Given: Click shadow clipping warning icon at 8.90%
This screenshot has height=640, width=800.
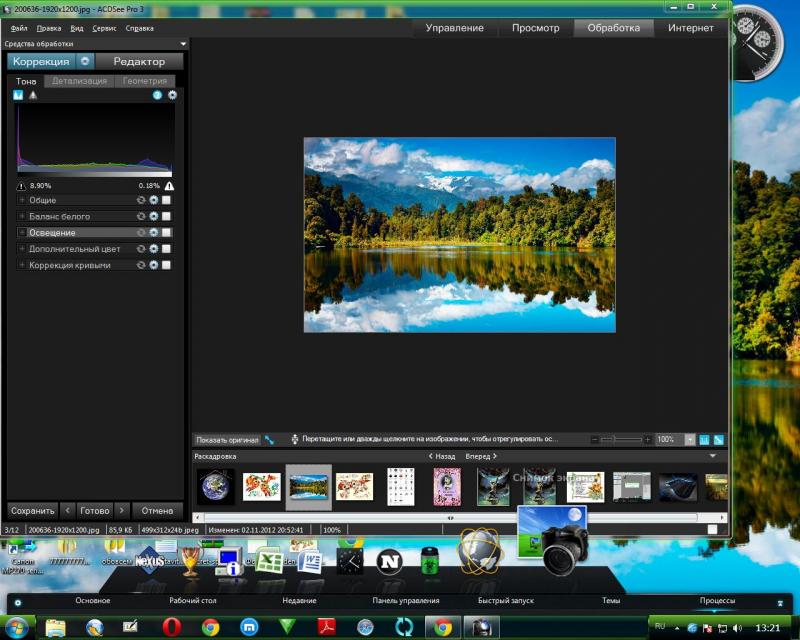Looking at the screenshot, I should click(x=21, y=186).
